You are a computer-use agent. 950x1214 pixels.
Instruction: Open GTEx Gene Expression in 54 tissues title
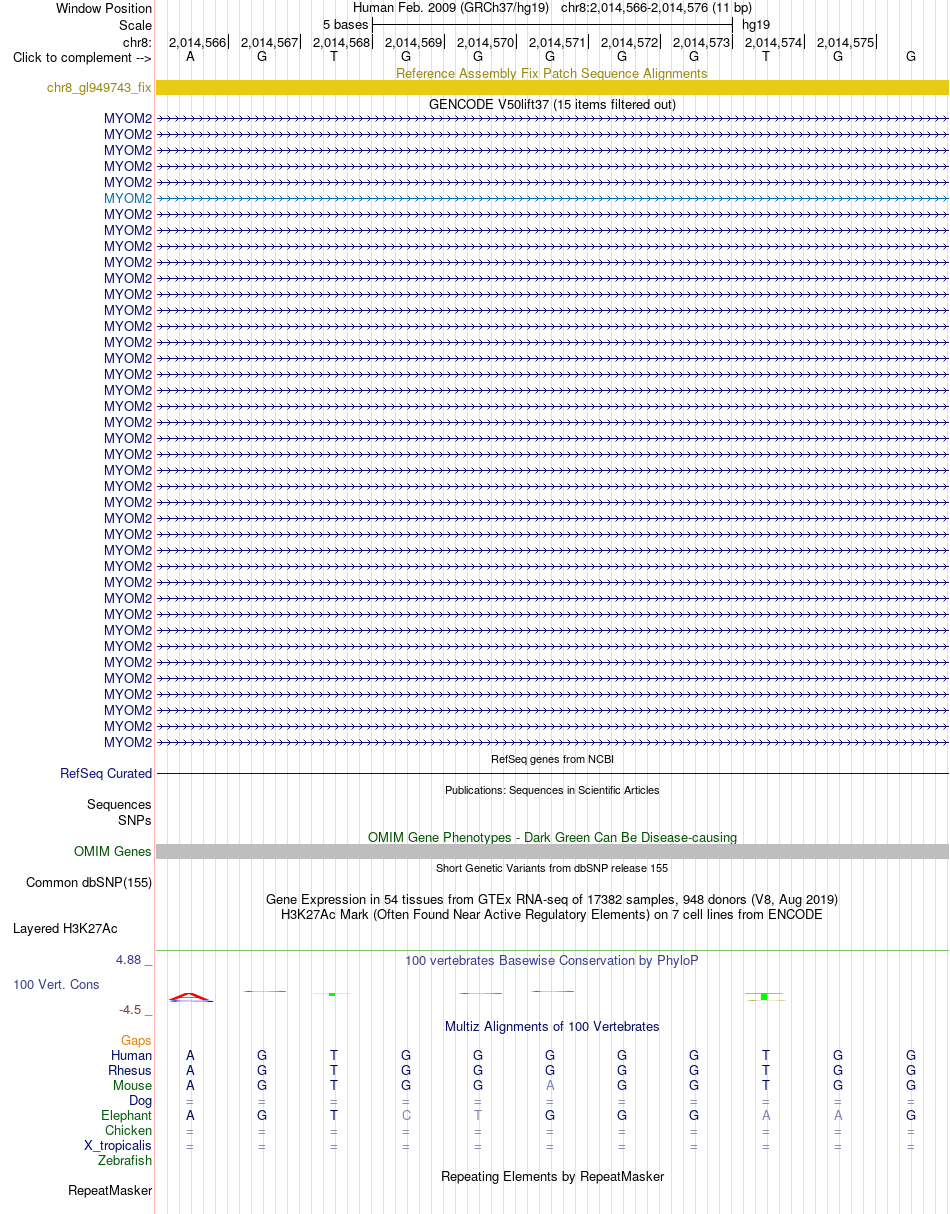552,899
